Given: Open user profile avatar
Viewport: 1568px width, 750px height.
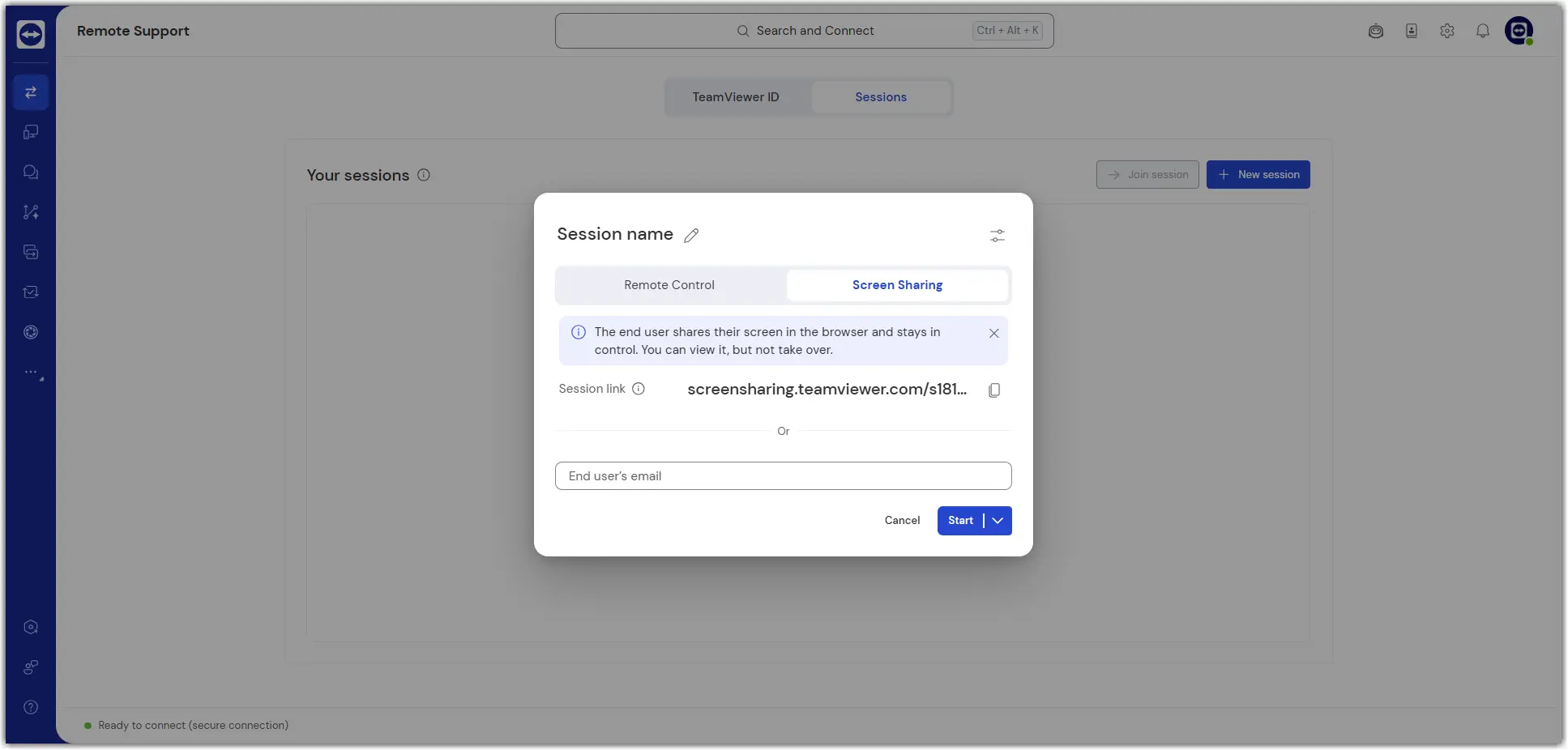Looking at the screenshot, I should click(x=1519, y=31).
